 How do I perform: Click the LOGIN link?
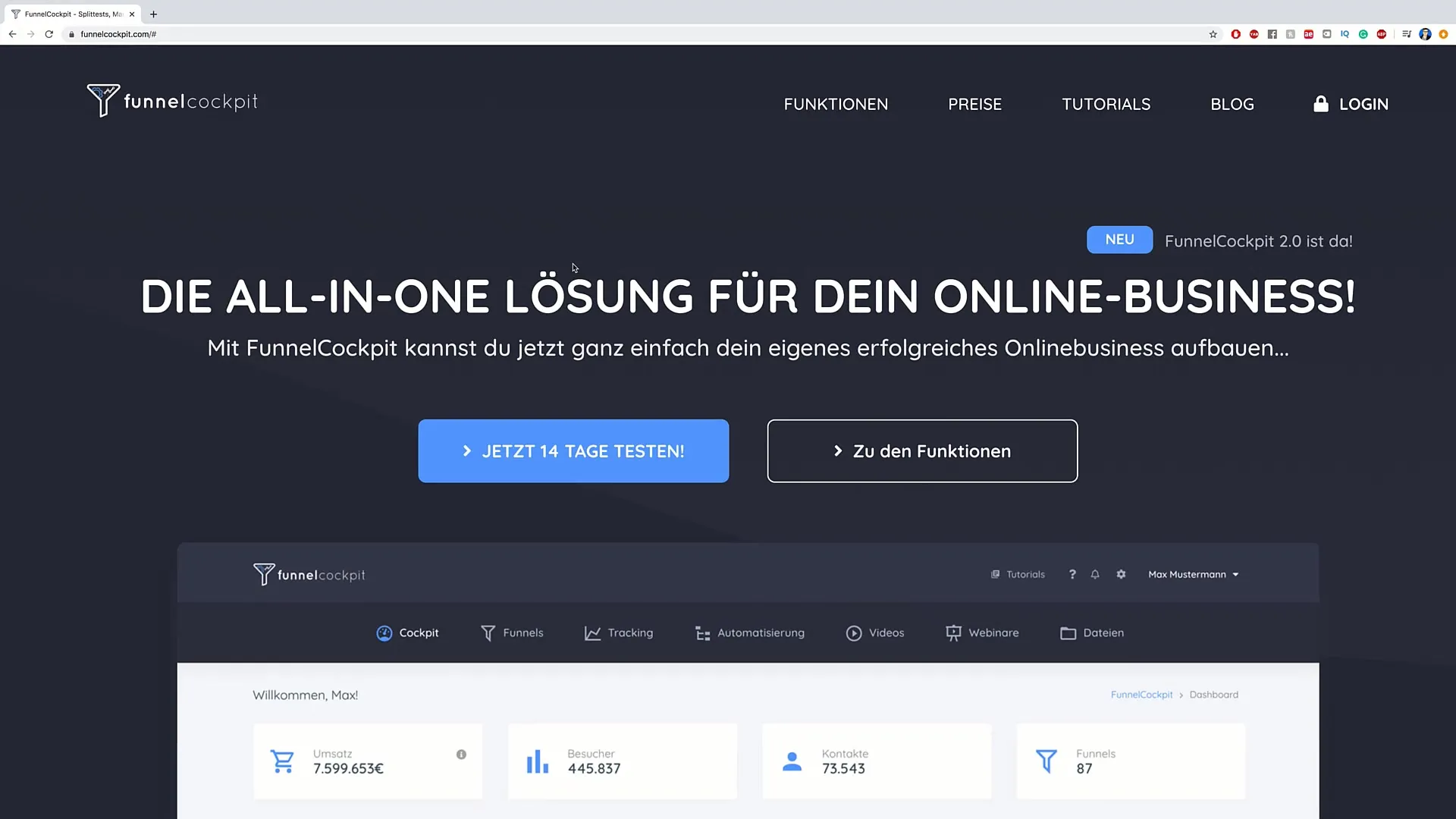tap(1351, 103)
